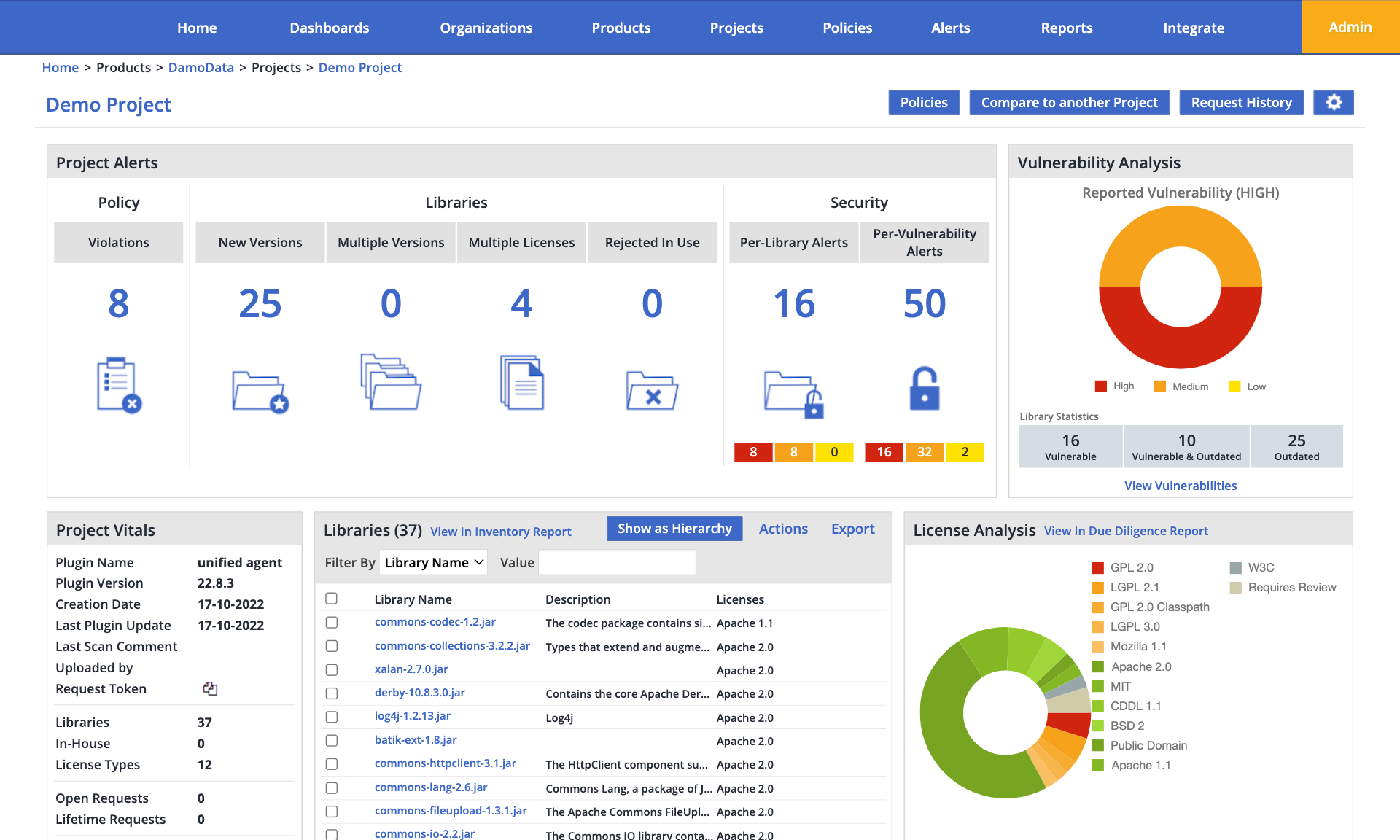Open View Vulnerabilities link
Viewport: 1400px width, 840px height.
pos(1181,486)
